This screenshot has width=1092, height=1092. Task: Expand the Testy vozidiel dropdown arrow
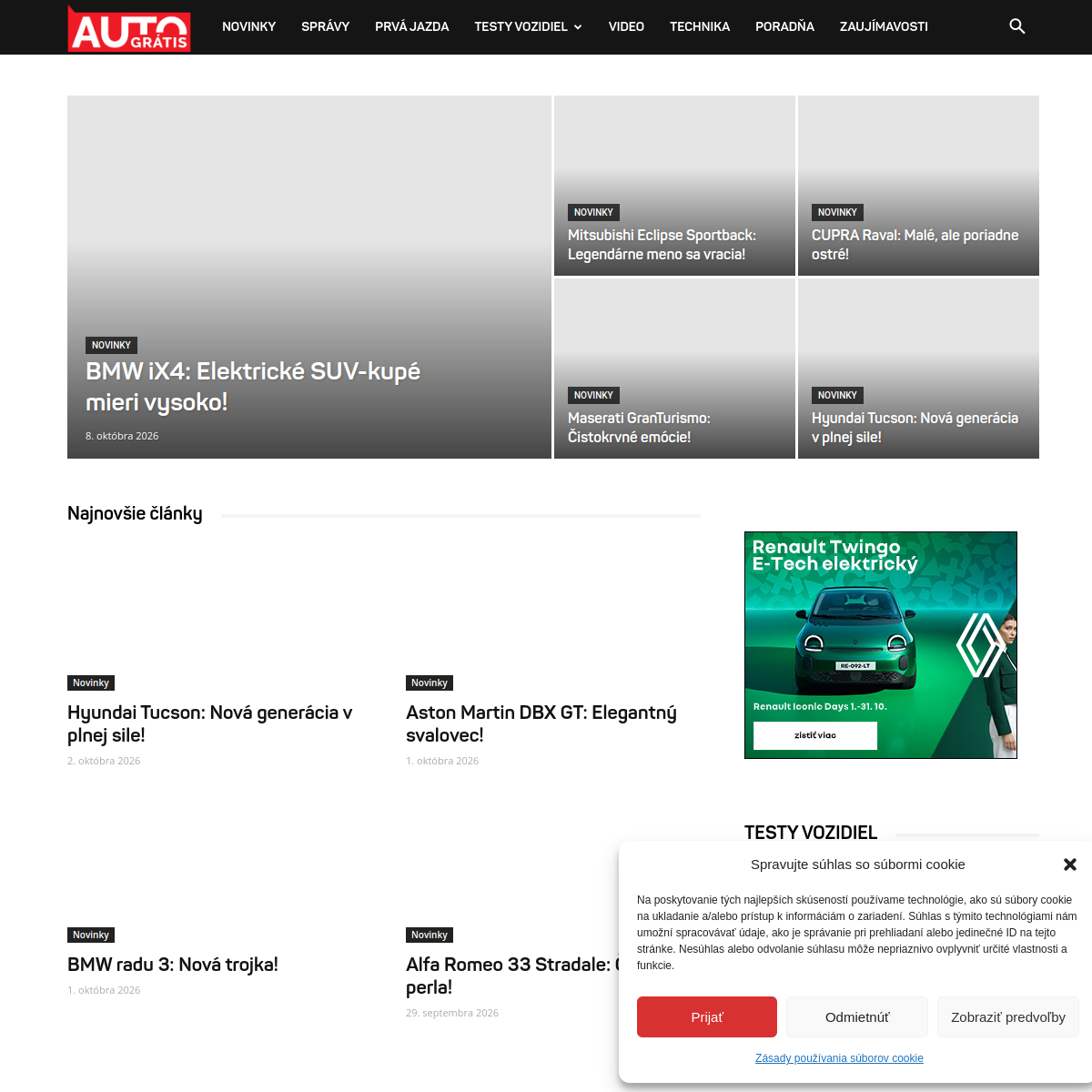[x=577, y=27]
